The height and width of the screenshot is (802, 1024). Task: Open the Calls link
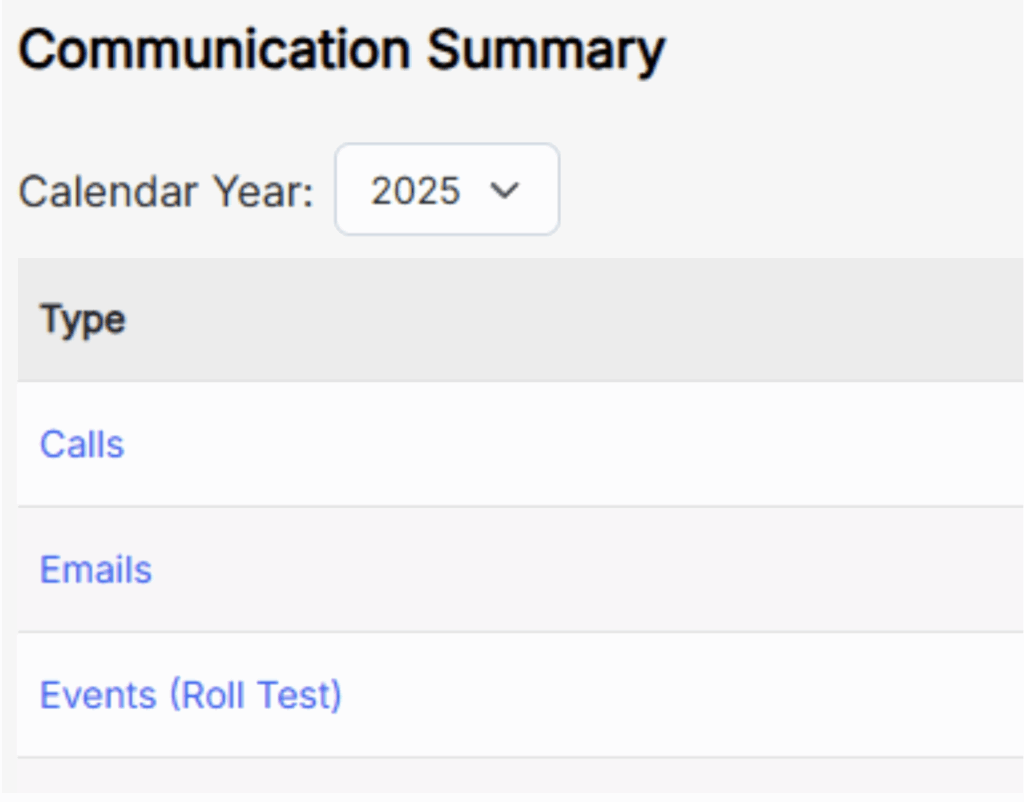pyautogui.click(x=82, y=444)
